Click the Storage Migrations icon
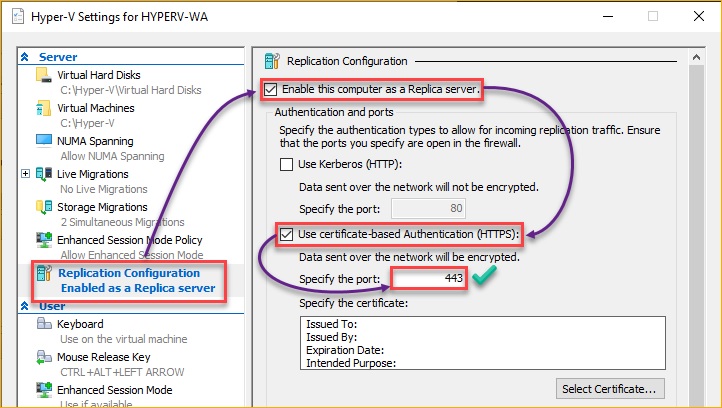The height and width of the screenshot is (408, 722). (43, 208)
